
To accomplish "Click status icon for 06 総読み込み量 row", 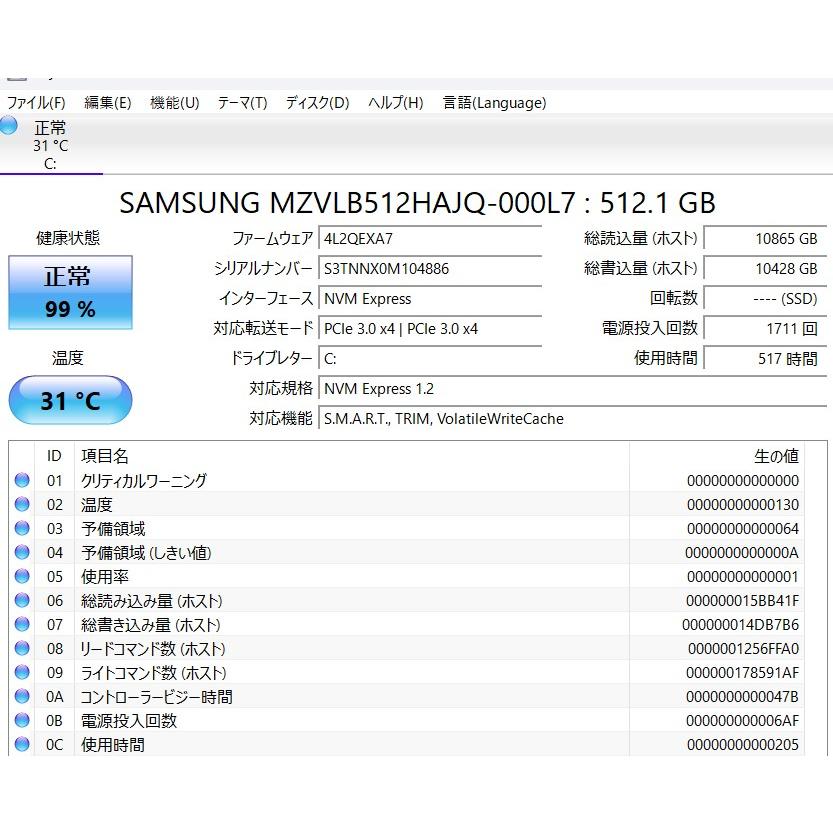I will [x=22, y=600].
